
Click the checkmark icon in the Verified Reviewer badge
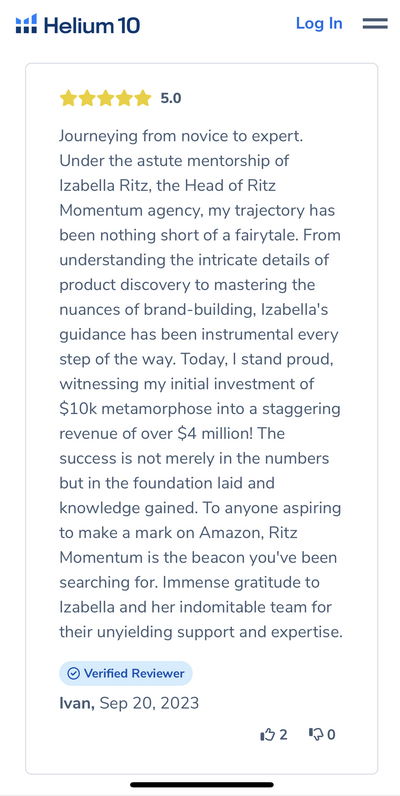74,673
